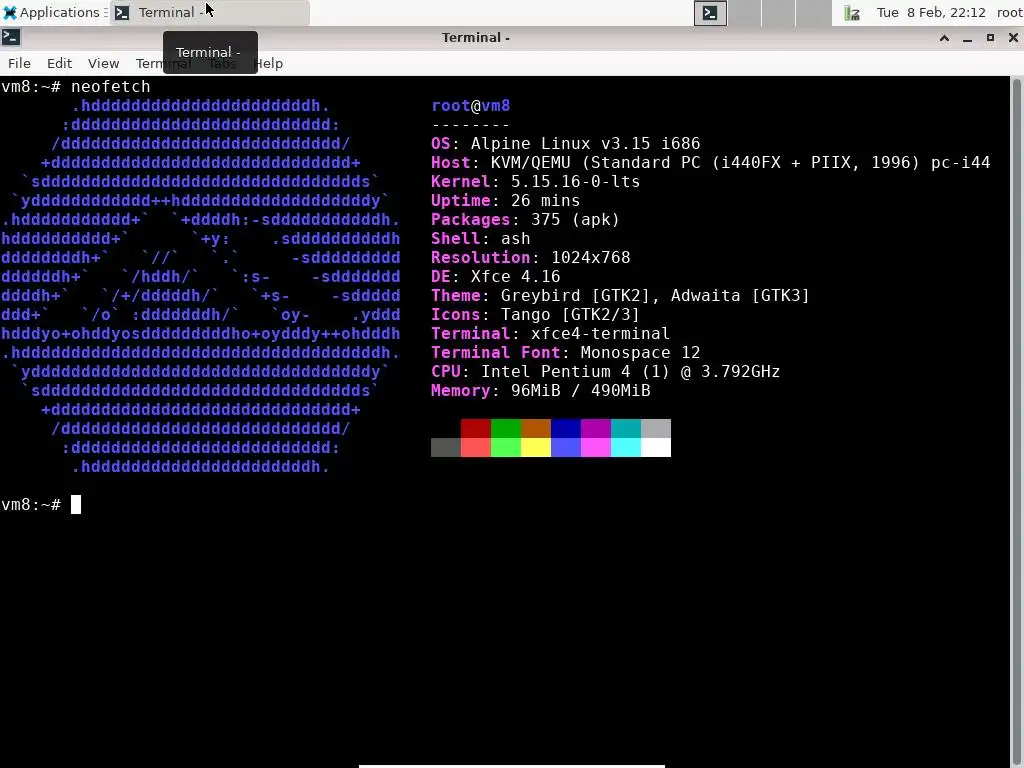Click the pink color block
This screenshot has width=1024, height=768.
(596, 447)
